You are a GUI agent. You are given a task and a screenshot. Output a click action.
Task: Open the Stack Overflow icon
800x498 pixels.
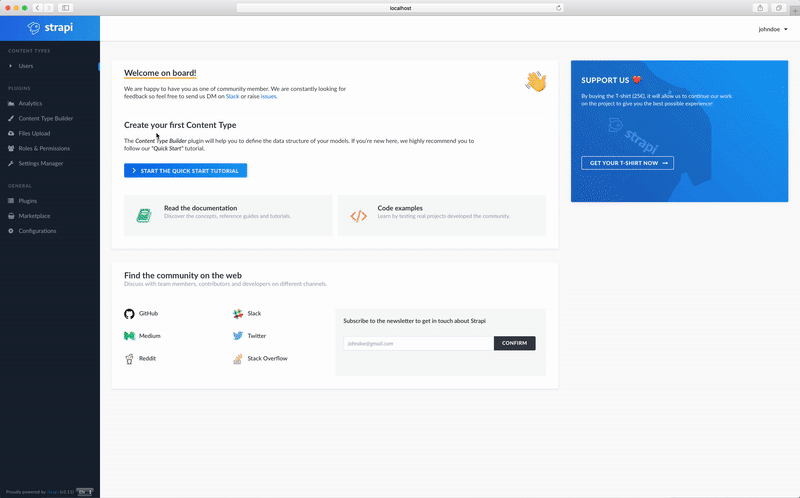(x=238, y=359)
